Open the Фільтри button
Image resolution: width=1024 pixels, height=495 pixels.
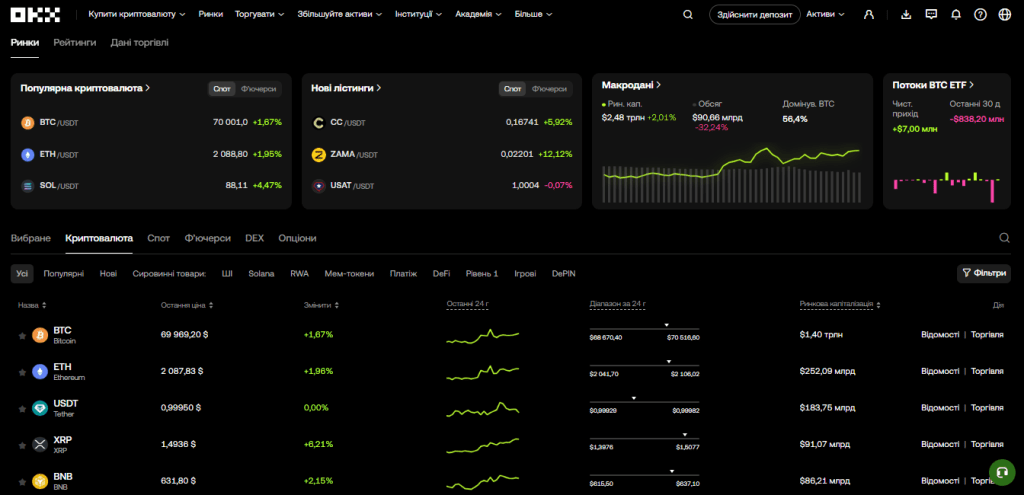click(984, 274)
